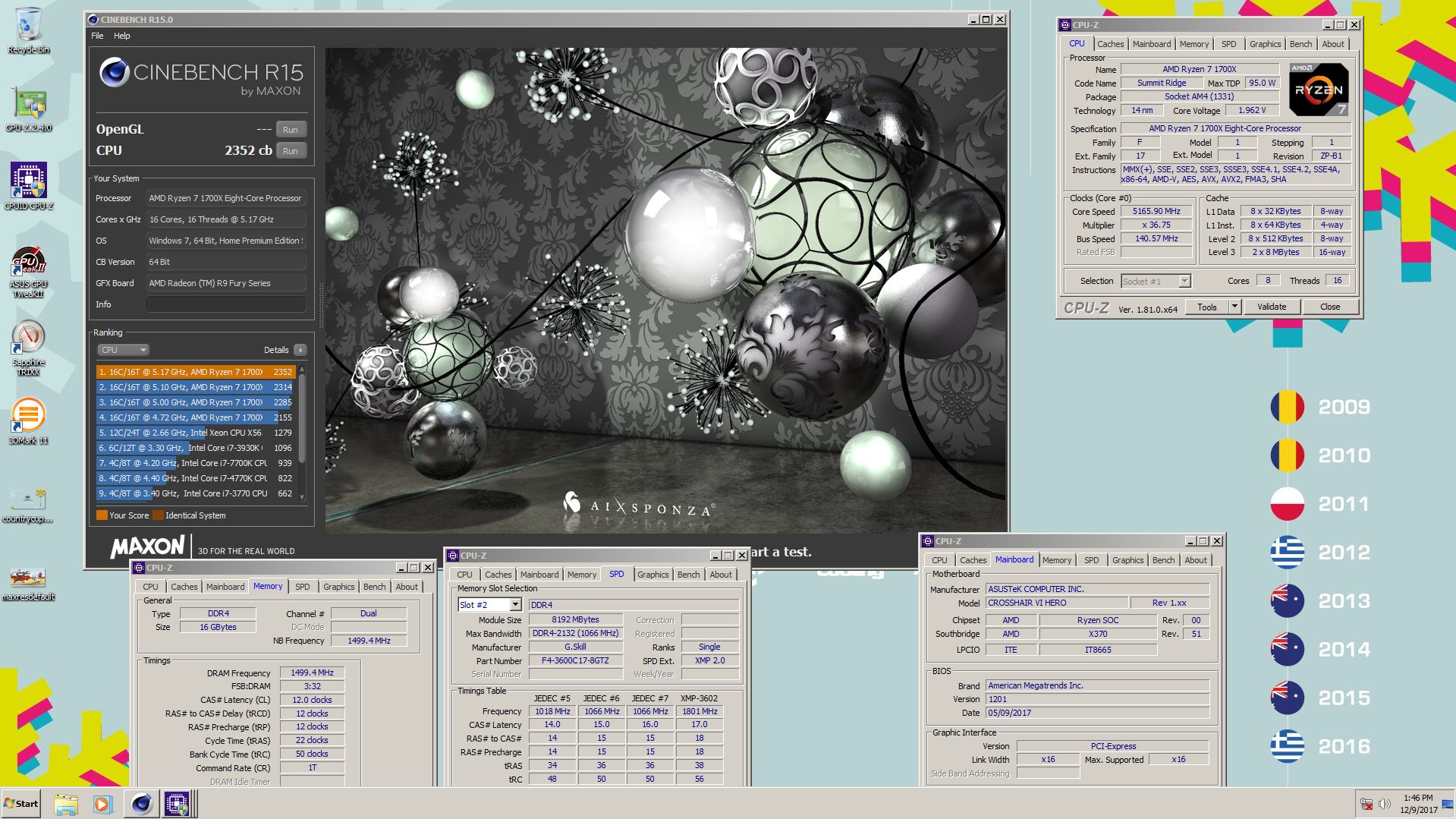
Task: Click the Core Voltage value 1.962 V
Action: [x=1252, y=111]
